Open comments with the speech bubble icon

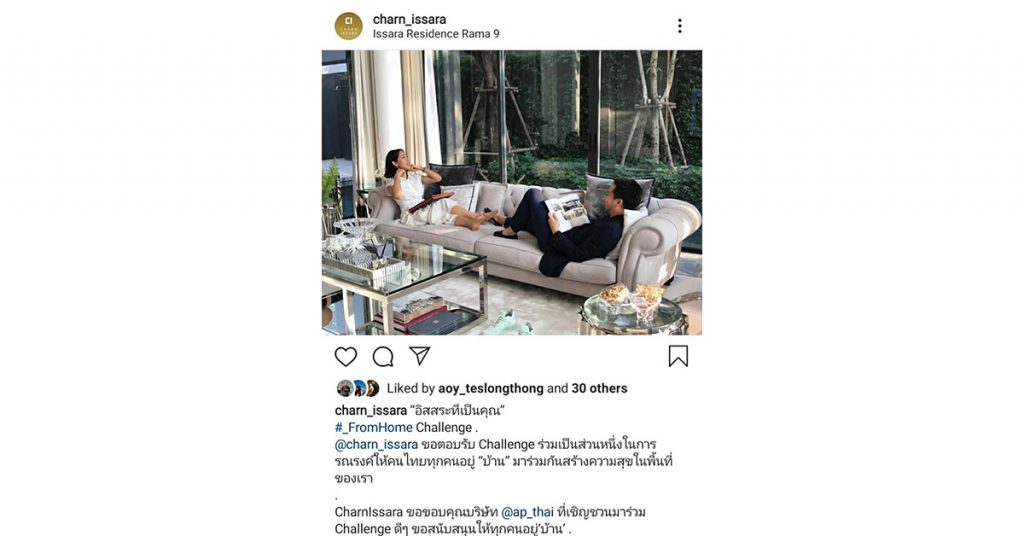pyautogui.click(x=383, y=356)
